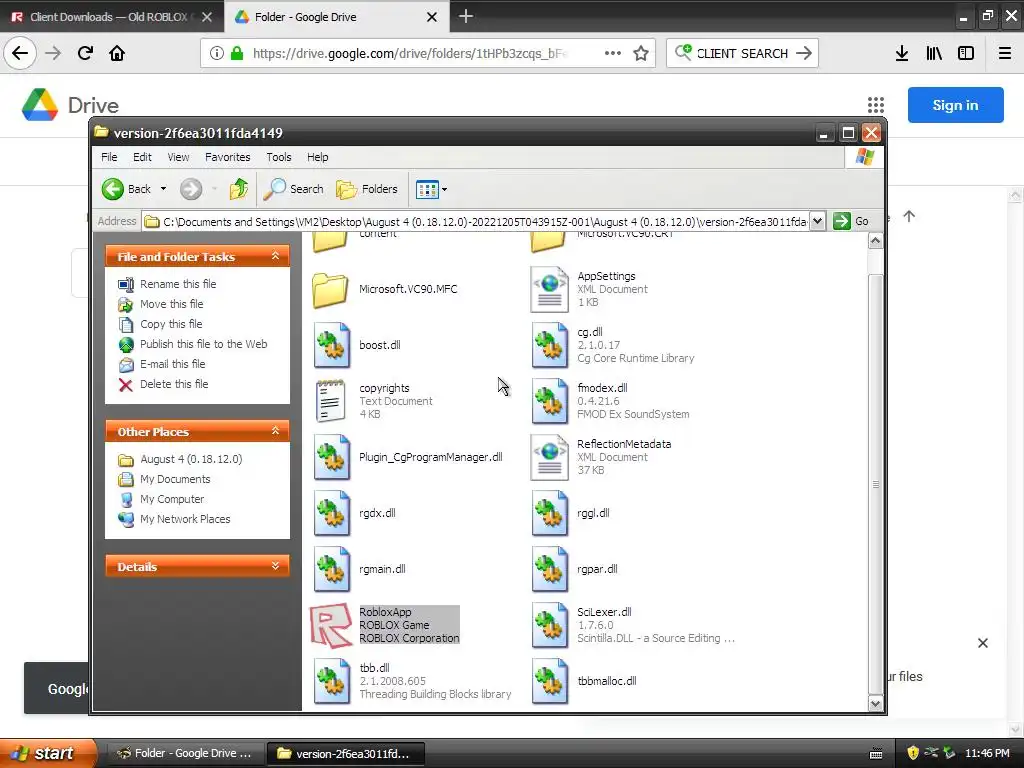Toggle the Folders toolbar button
Image resolution: width=1024 pixels, height=768 pixels.
[x=366, y=189]
